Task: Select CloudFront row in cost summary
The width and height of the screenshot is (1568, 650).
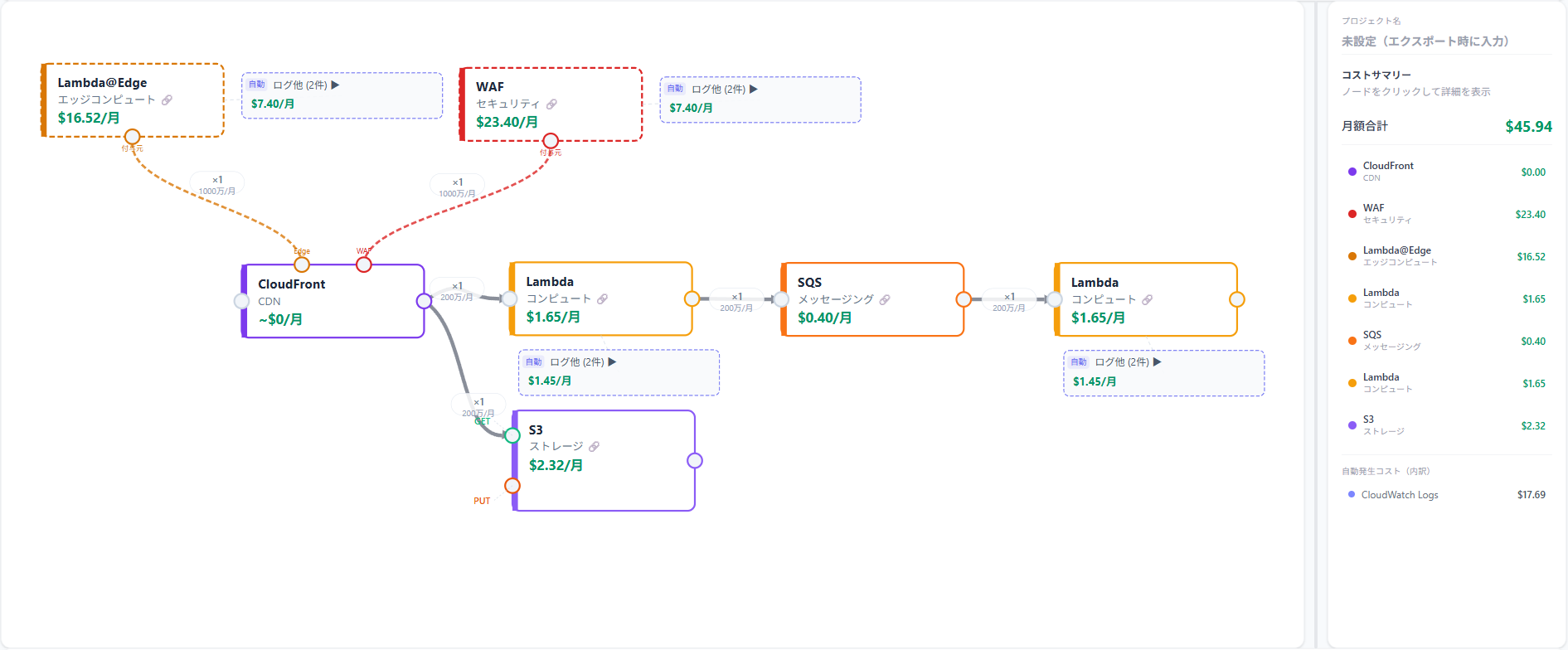Action: [1447, 172]
